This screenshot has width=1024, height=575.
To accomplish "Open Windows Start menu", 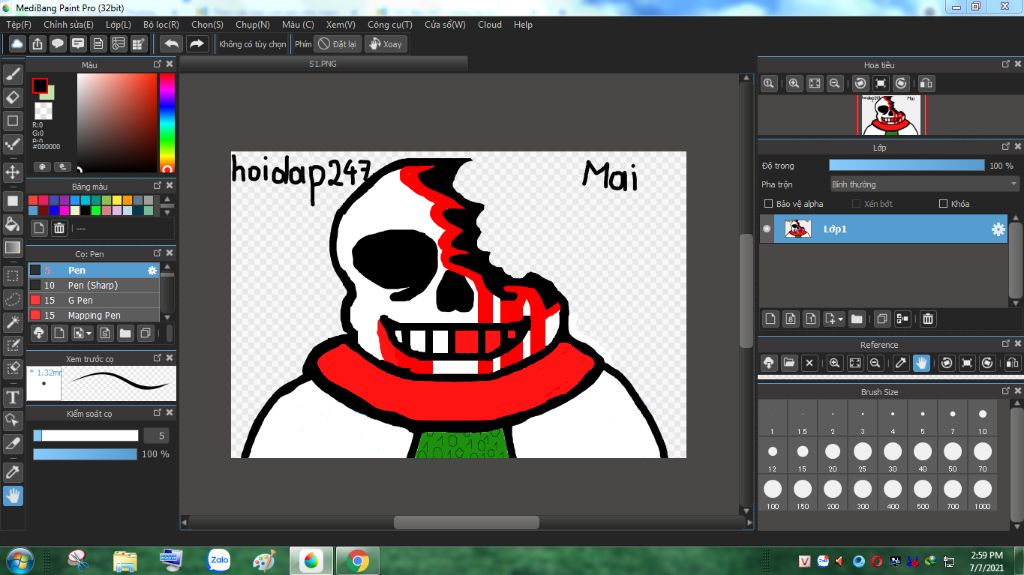I will [x=20, y=561].
